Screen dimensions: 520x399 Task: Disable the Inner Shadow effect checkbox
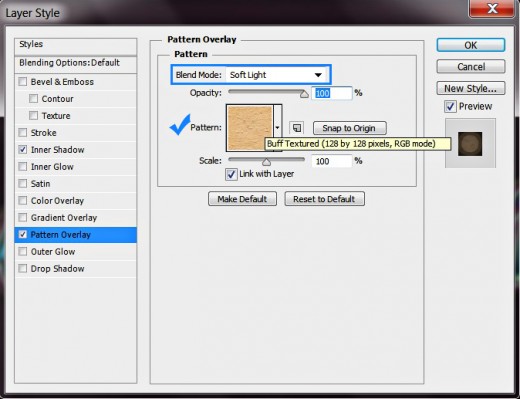(x=23, y=150)
